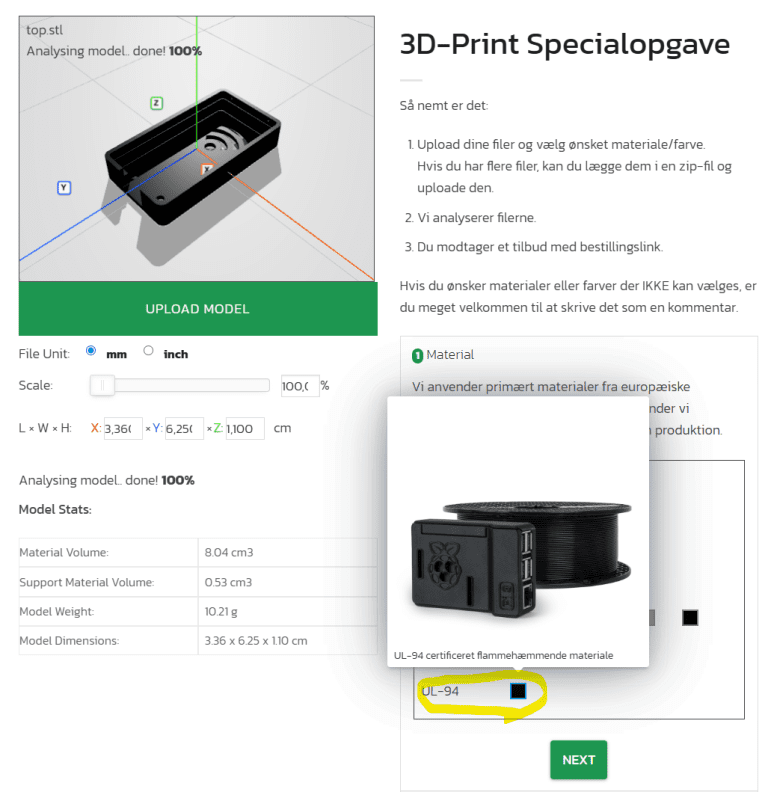Click the UPLOAD MODEL button
The image size is (768, 792).
198,309
